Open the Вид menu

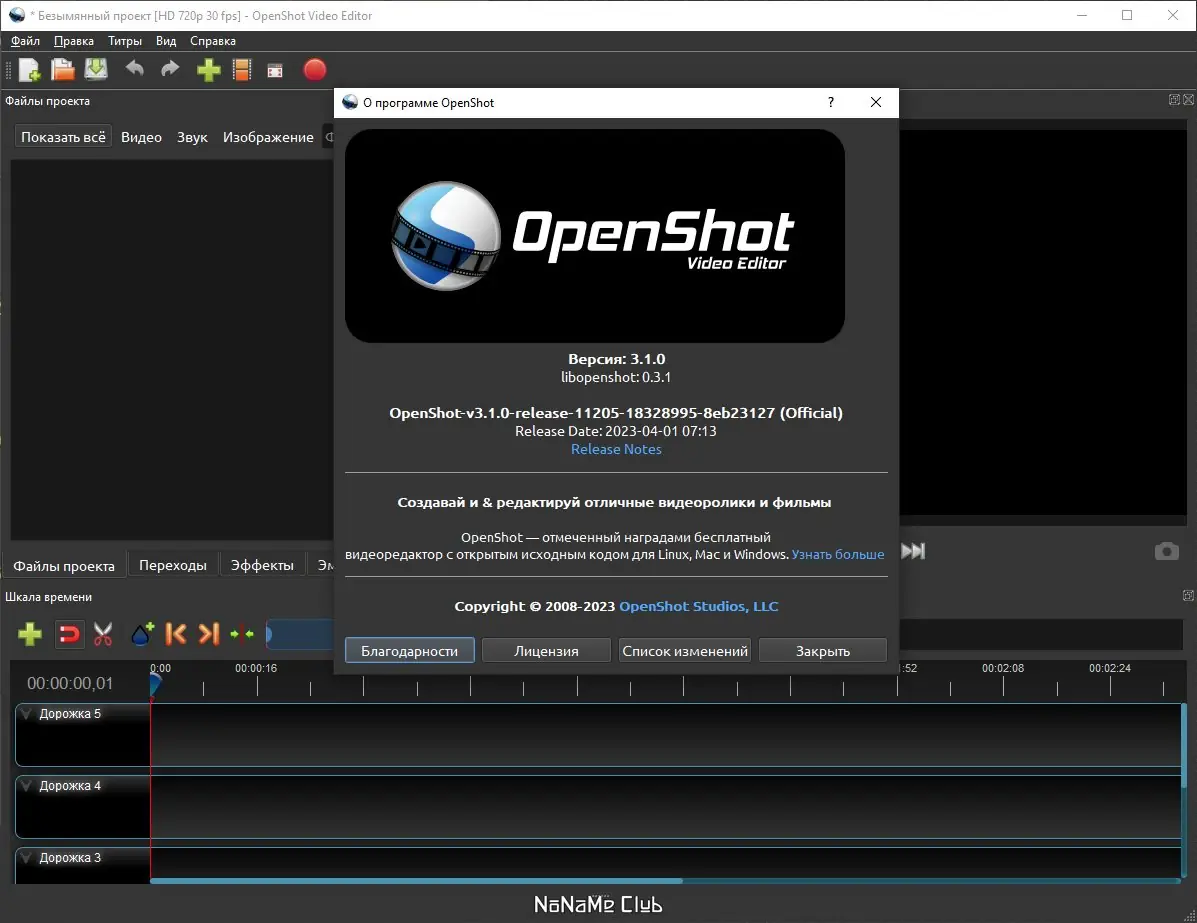click(166, 41)
